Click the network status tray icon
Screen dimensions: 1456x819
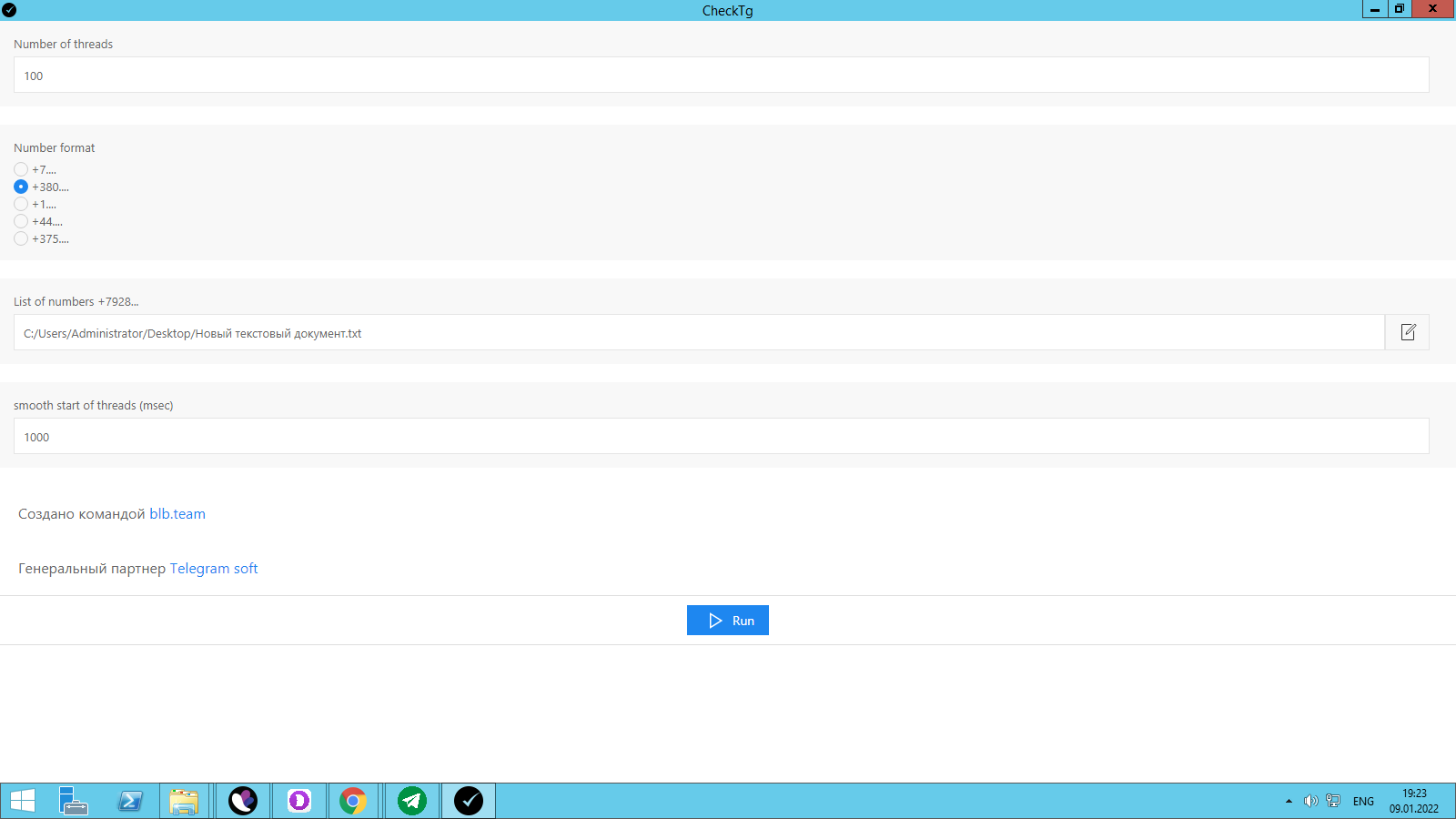tap(1333, 801)
